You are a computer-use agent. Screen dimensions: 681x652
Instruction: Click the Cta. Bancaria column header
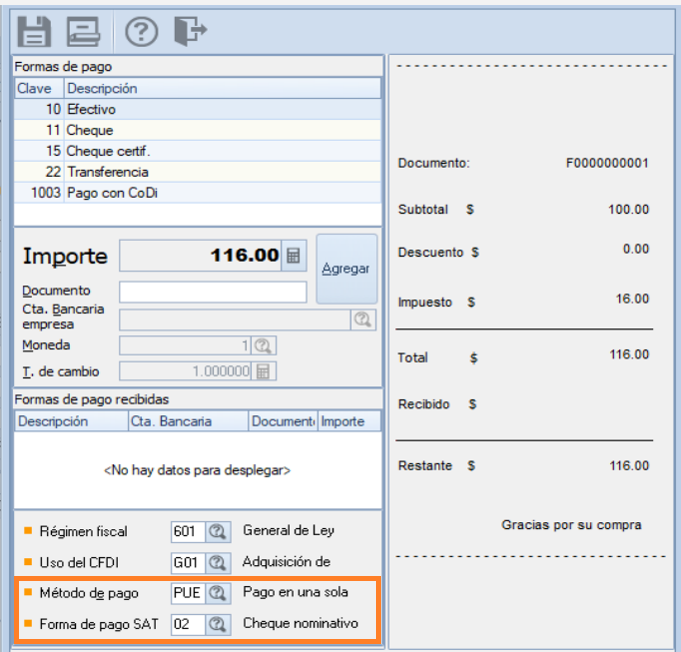click(188, 421)
